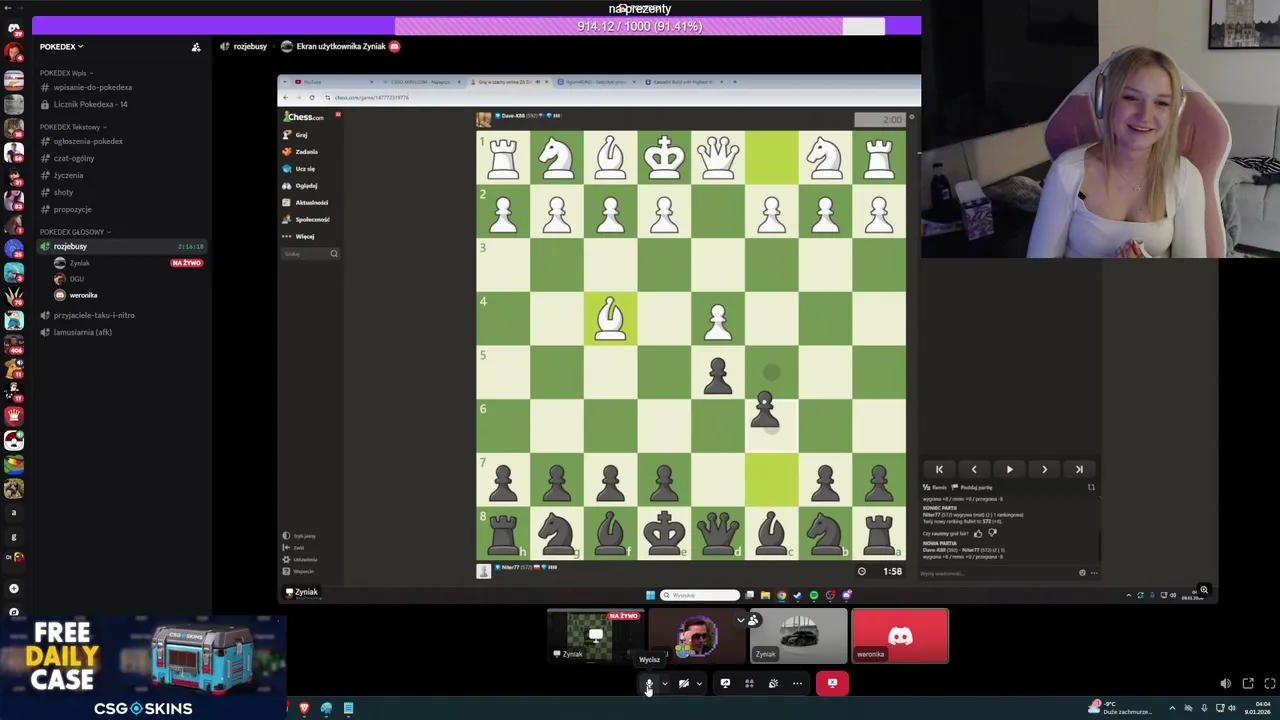Open more options ellipsis in call controls
Image resolution: width=1280 pixels, height=720 pixels.
[797, 683]
